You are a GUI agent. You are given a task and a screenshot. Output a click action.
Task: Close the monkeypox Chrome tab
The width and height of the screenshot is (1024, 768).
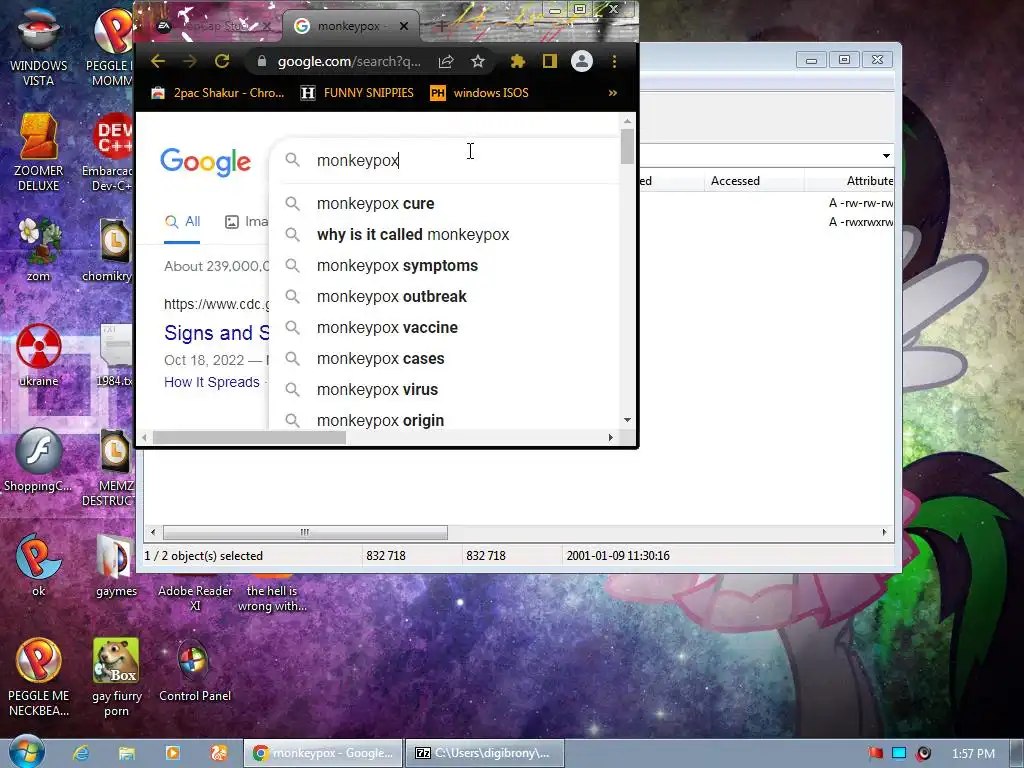[404, 26]
